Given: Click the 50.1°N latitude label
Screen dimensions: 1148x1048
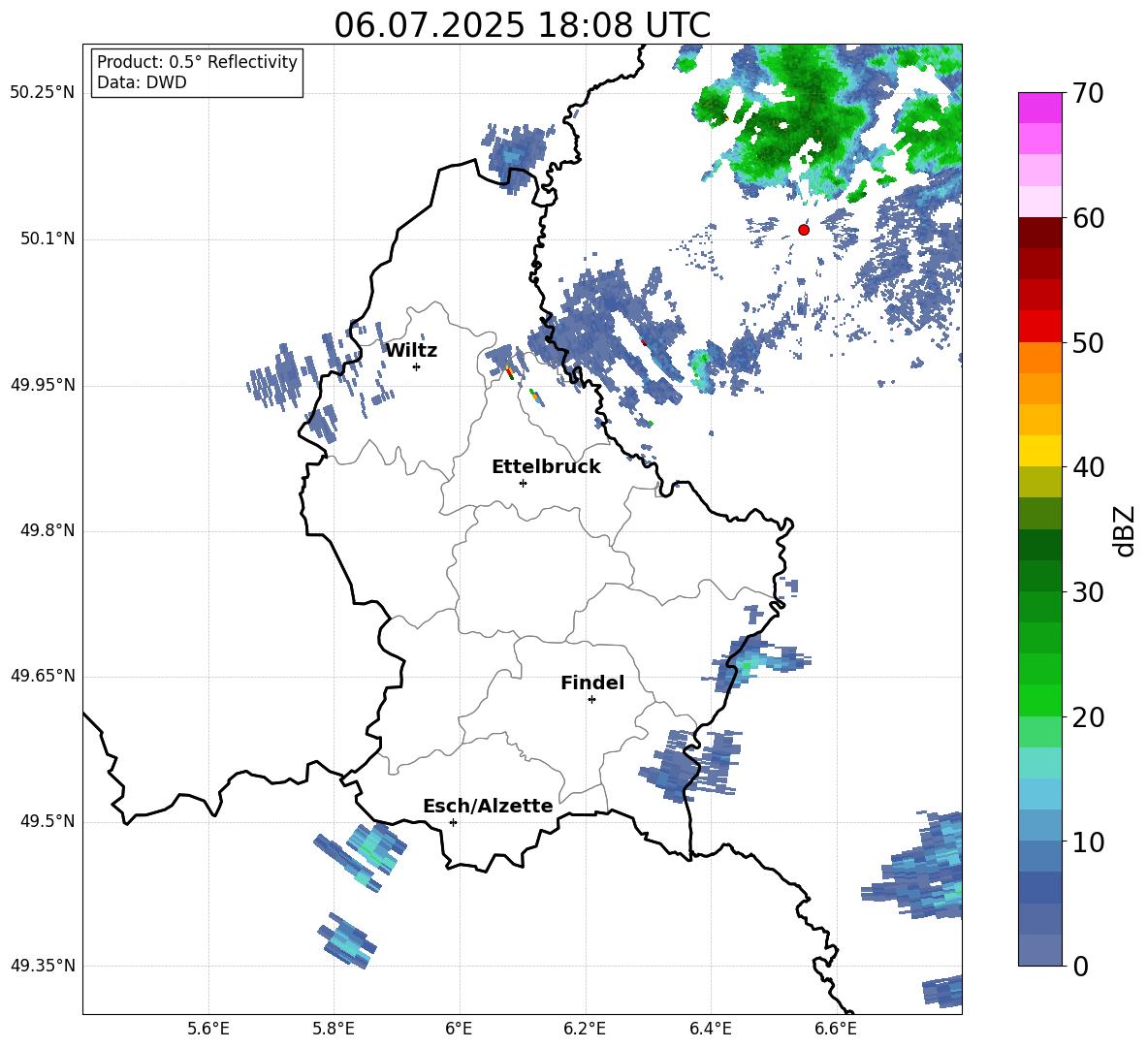Looking at the screenshot, I should [47, 238].
